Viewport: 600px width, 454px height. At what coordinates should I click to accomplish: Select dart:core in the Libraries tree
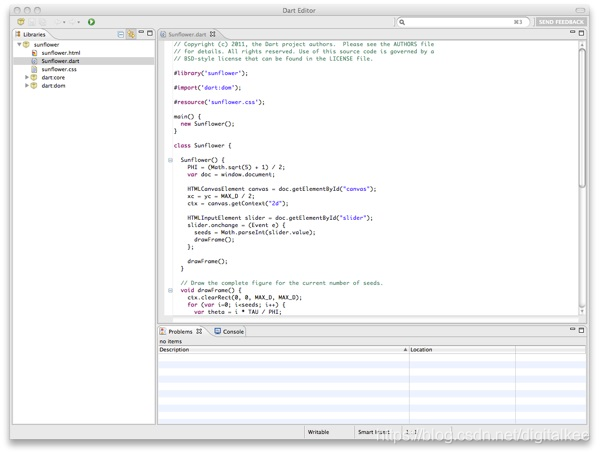[53, 77]
